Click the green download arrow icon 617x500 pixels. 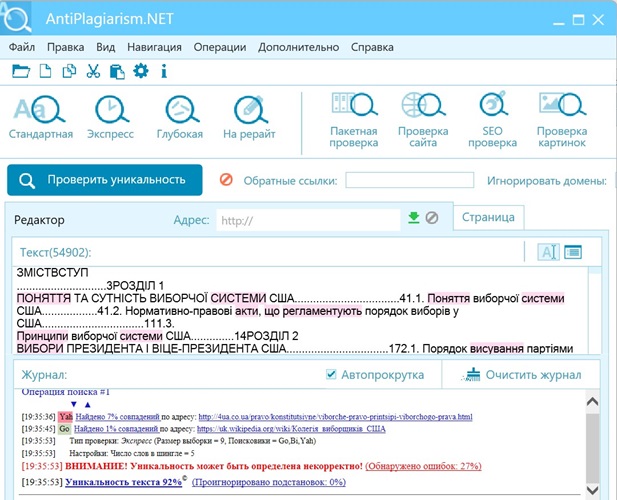click(414, 218)
